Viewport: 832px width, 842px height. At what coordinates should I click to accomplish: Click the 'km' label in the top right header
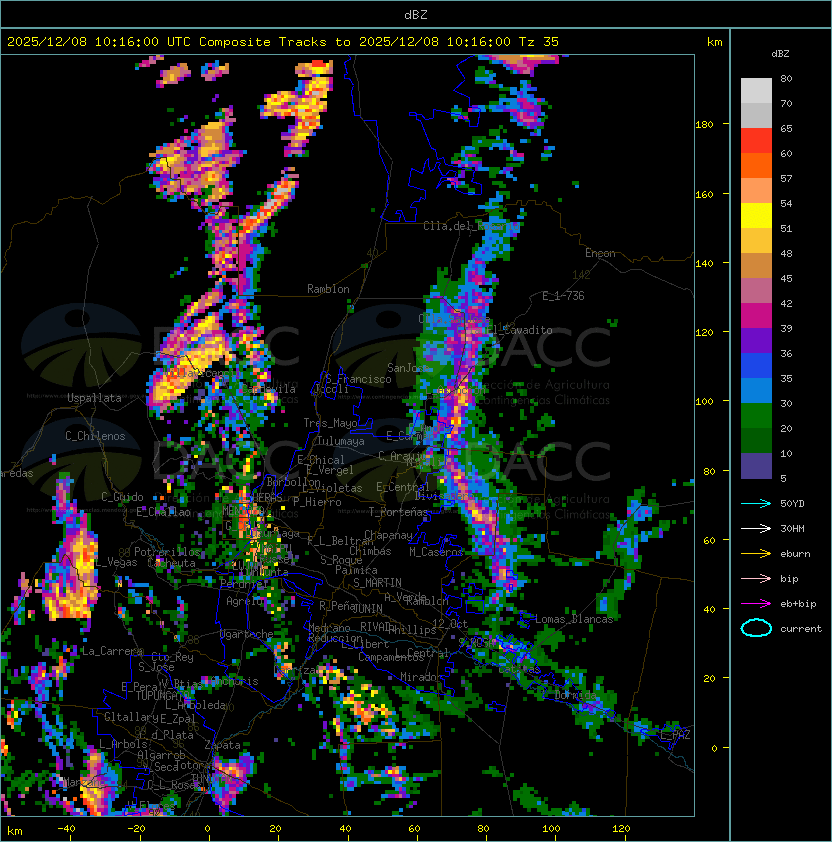pyautogui.click(x=714, y=42)
